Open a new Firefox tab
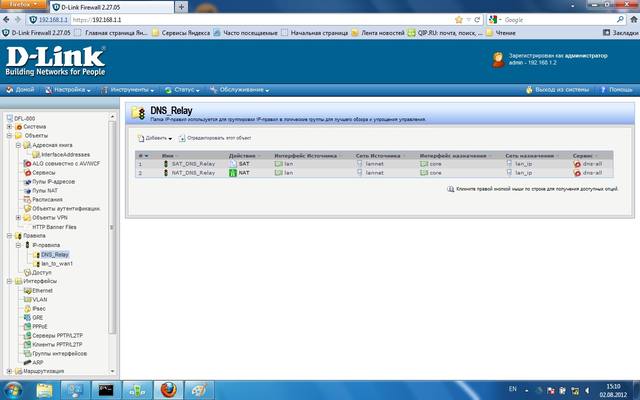This screenshot has height=400, width=640. click(x=181, y=7)
